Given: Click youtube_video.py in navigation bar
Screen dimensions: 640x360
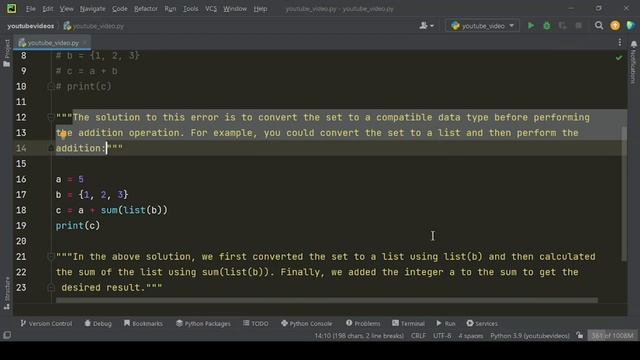Looking at the screenshot, I should click(x=94, y=26).
